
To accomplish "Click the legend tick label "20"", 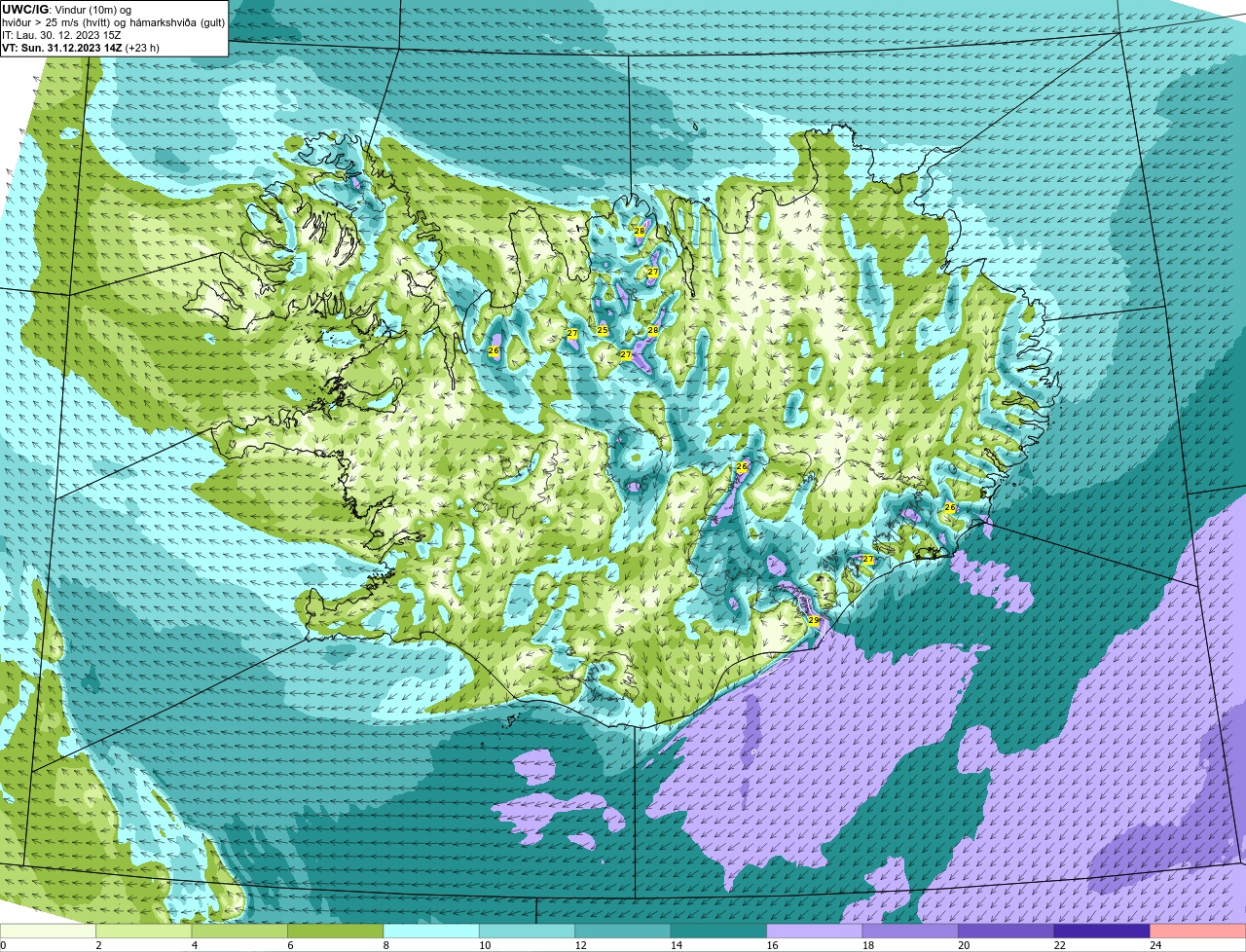I will [x=963, y=945].
